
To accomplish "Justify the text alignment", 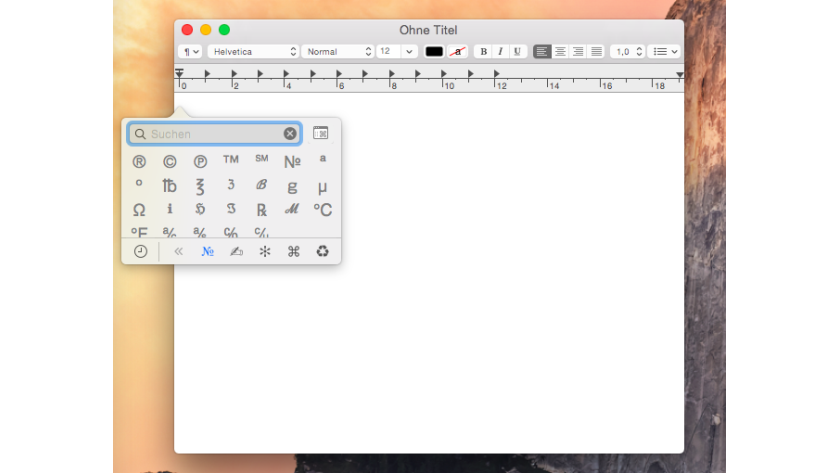I will pyautogui.click(x=596, y=52).
